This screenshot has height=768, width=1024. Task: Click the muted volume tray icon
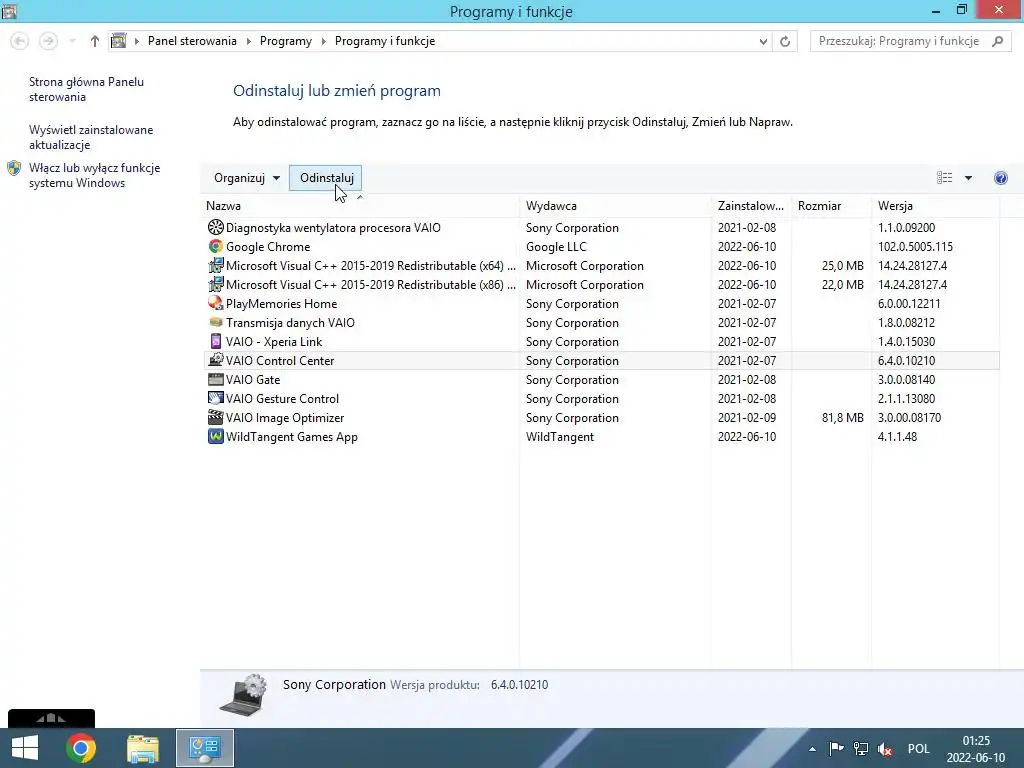(885, 748)
